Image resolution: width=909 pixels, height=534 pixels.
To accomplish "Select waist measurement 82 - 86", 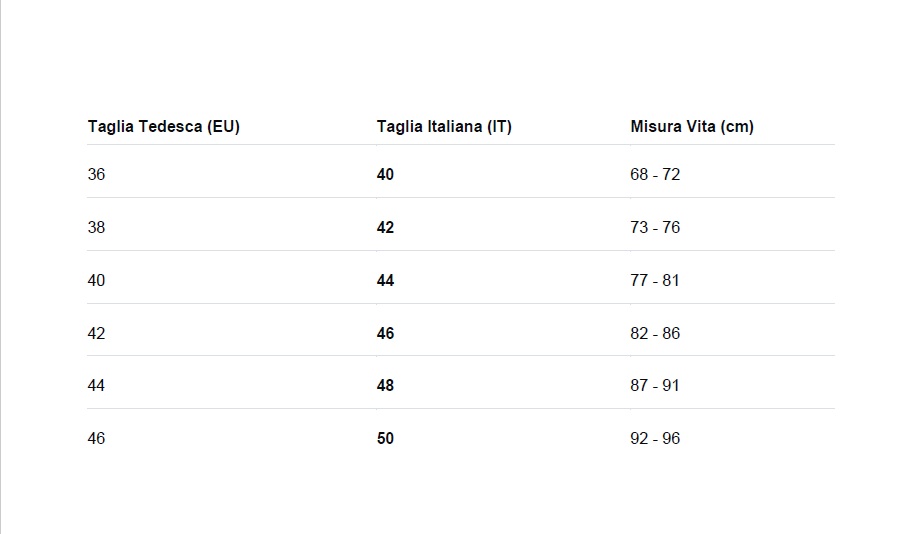I will [x=655, y=333].
